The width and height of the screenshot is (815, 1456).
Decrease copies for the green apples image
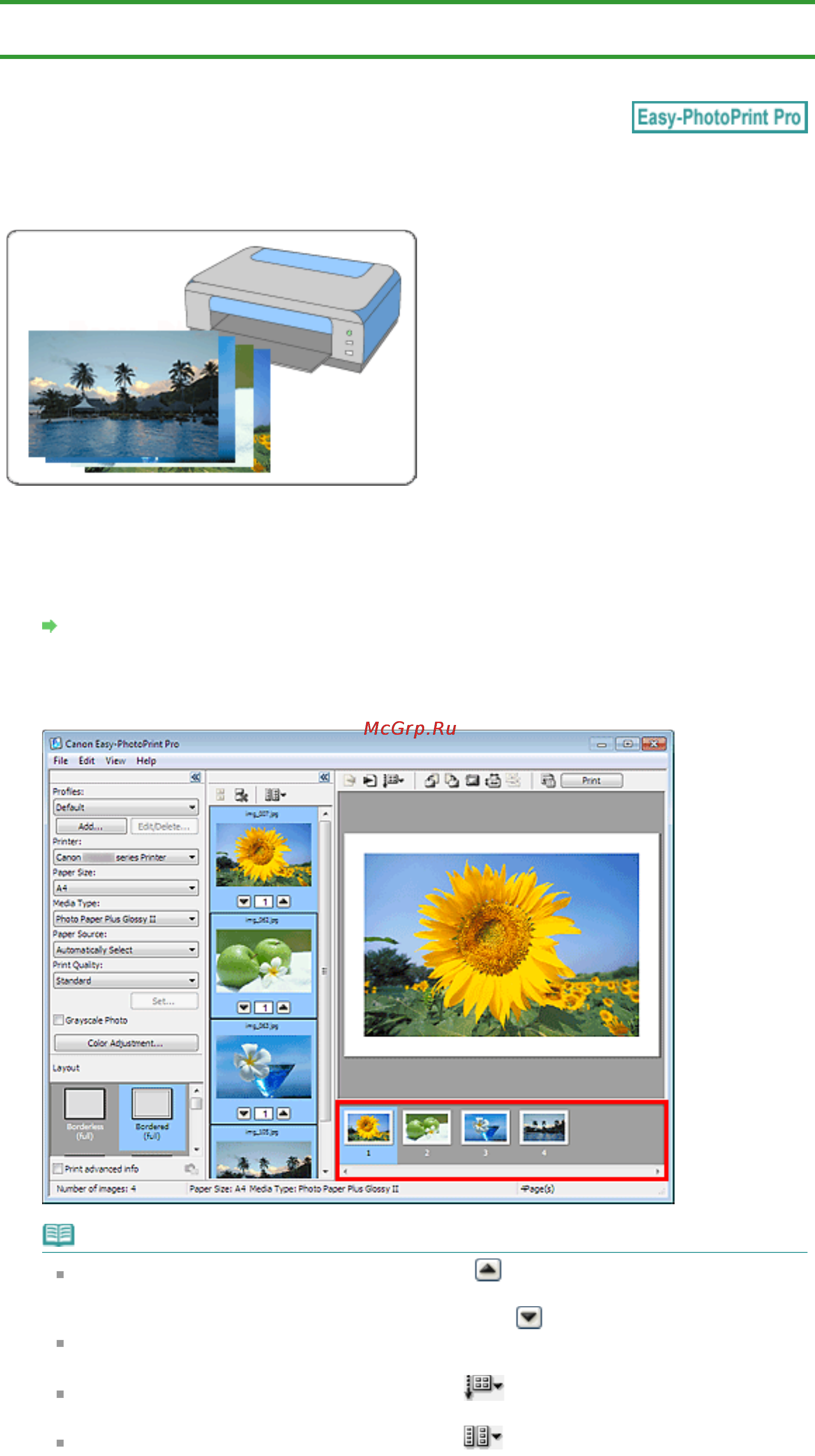pos(244,1007)
